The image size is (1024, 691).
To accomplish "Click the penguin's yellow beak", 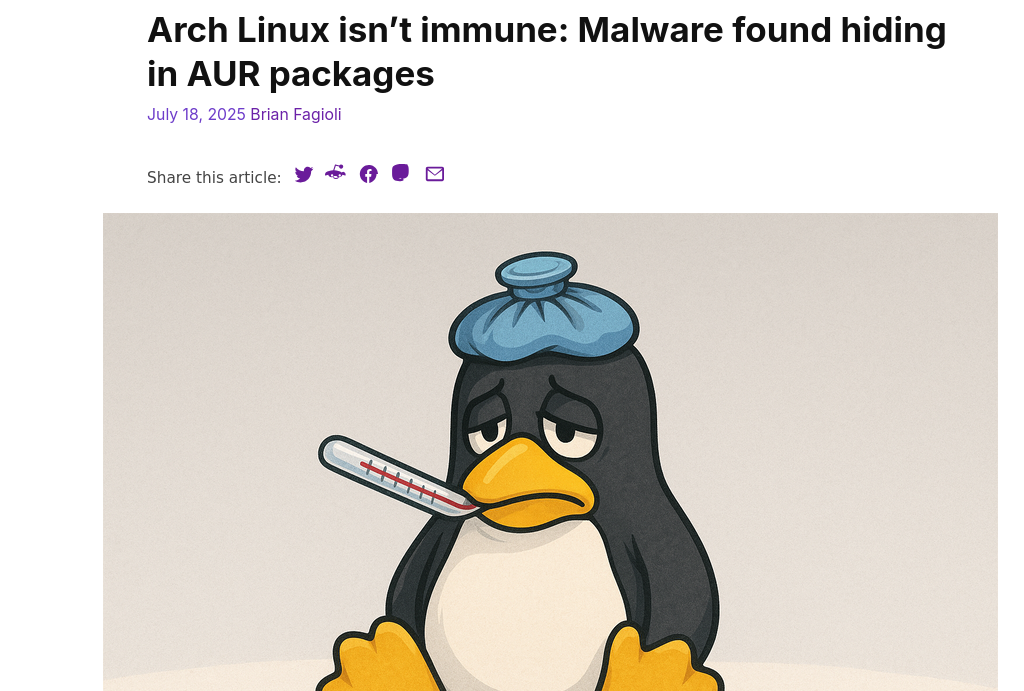I will click(526, 483).
